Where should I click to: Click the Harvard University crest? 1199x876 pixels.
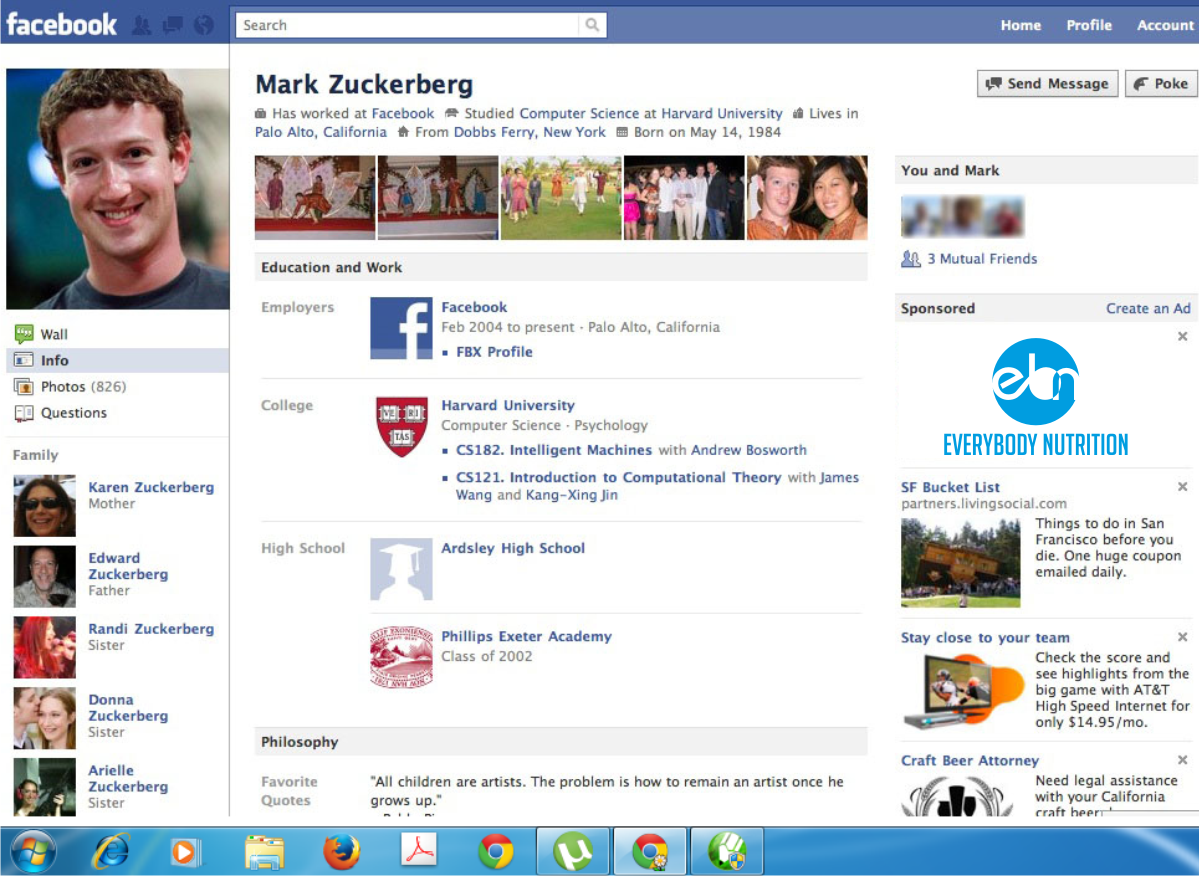pyautogui.click(x=401, y=427)
